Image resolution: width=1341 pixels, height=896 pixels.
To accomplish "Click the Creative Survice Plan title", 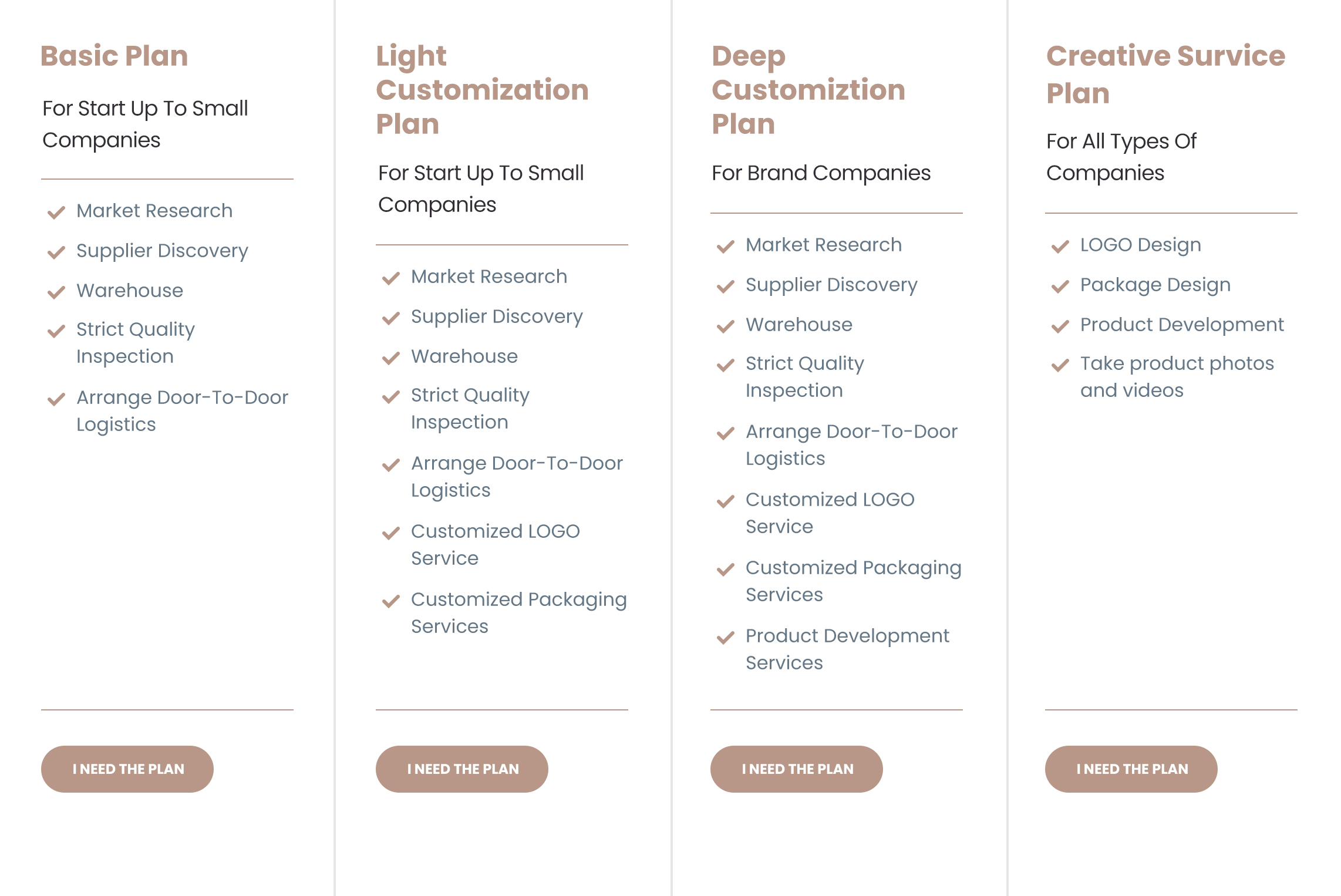I will pos(1165,74).
